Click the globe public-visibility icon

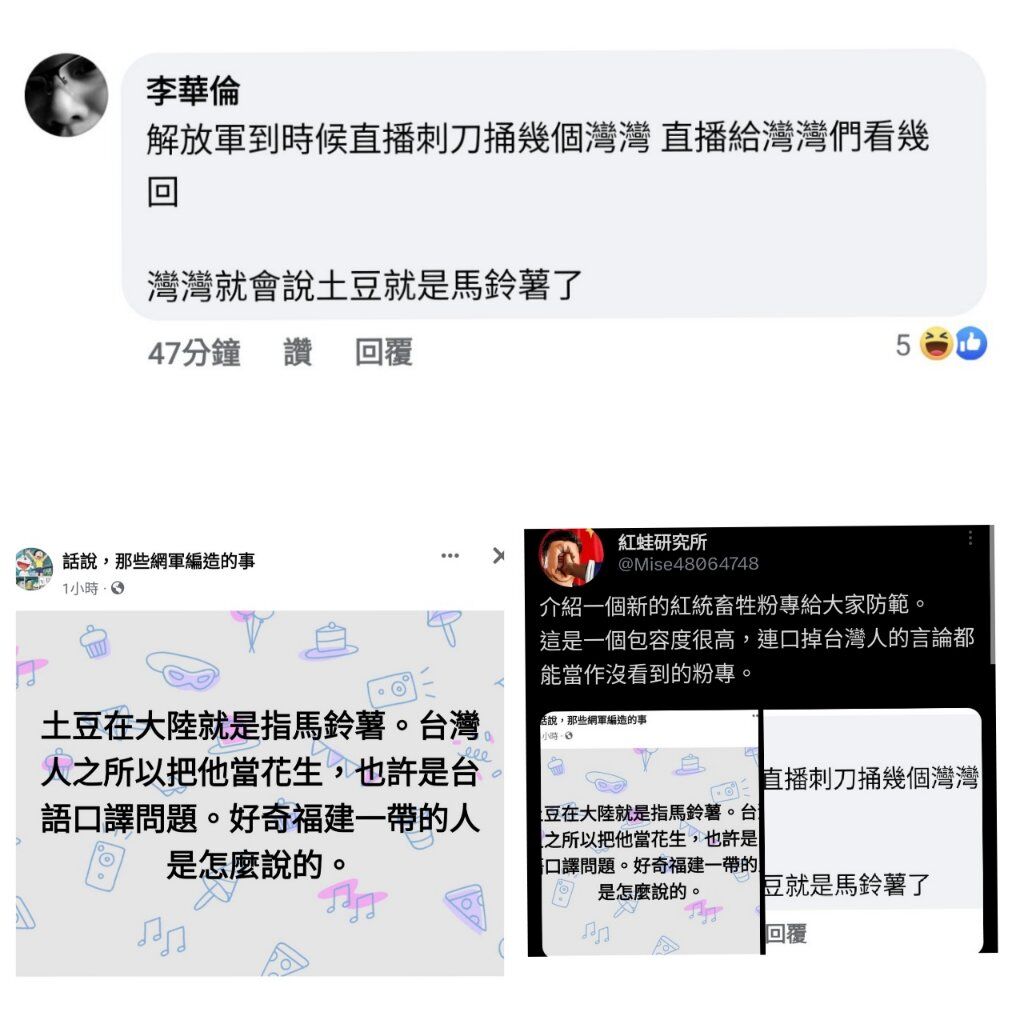118,588
